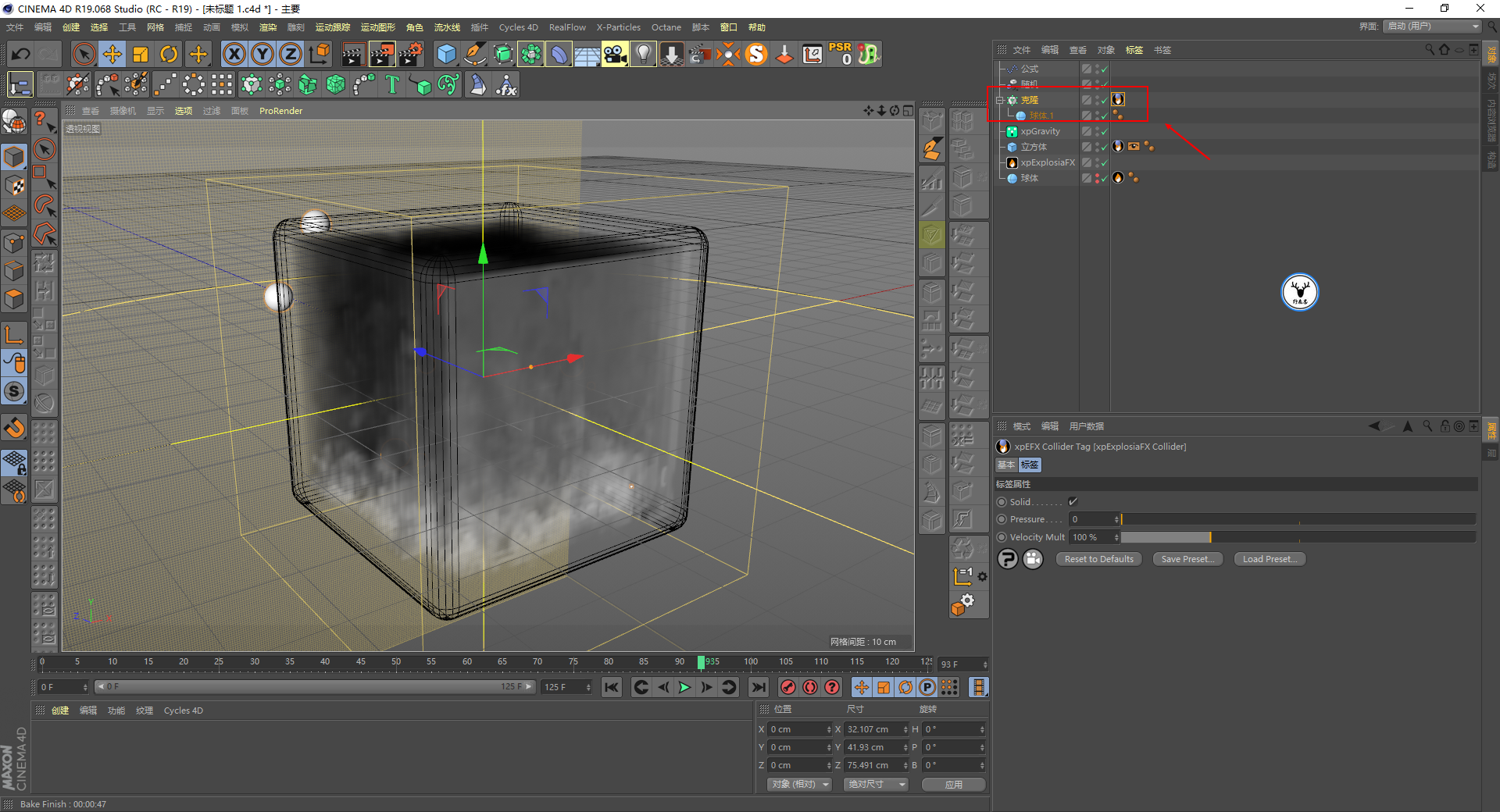
Task: Open Edit Render Settings gear clapperboard
Action: click(411, 54)
